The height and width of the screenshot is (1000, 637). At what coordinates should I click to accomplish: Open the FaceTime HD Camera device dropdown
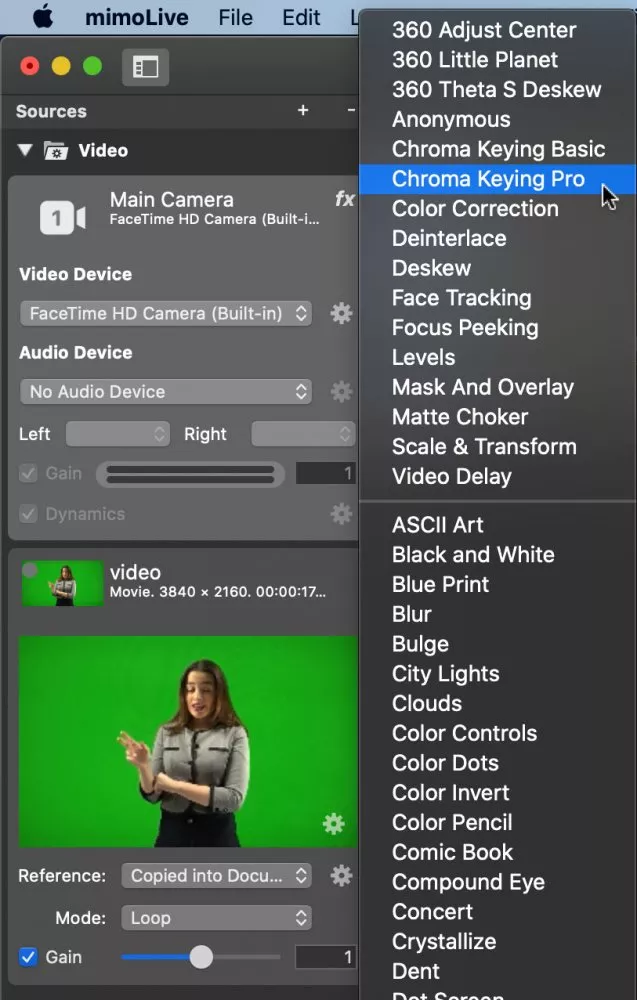[166, 313]
